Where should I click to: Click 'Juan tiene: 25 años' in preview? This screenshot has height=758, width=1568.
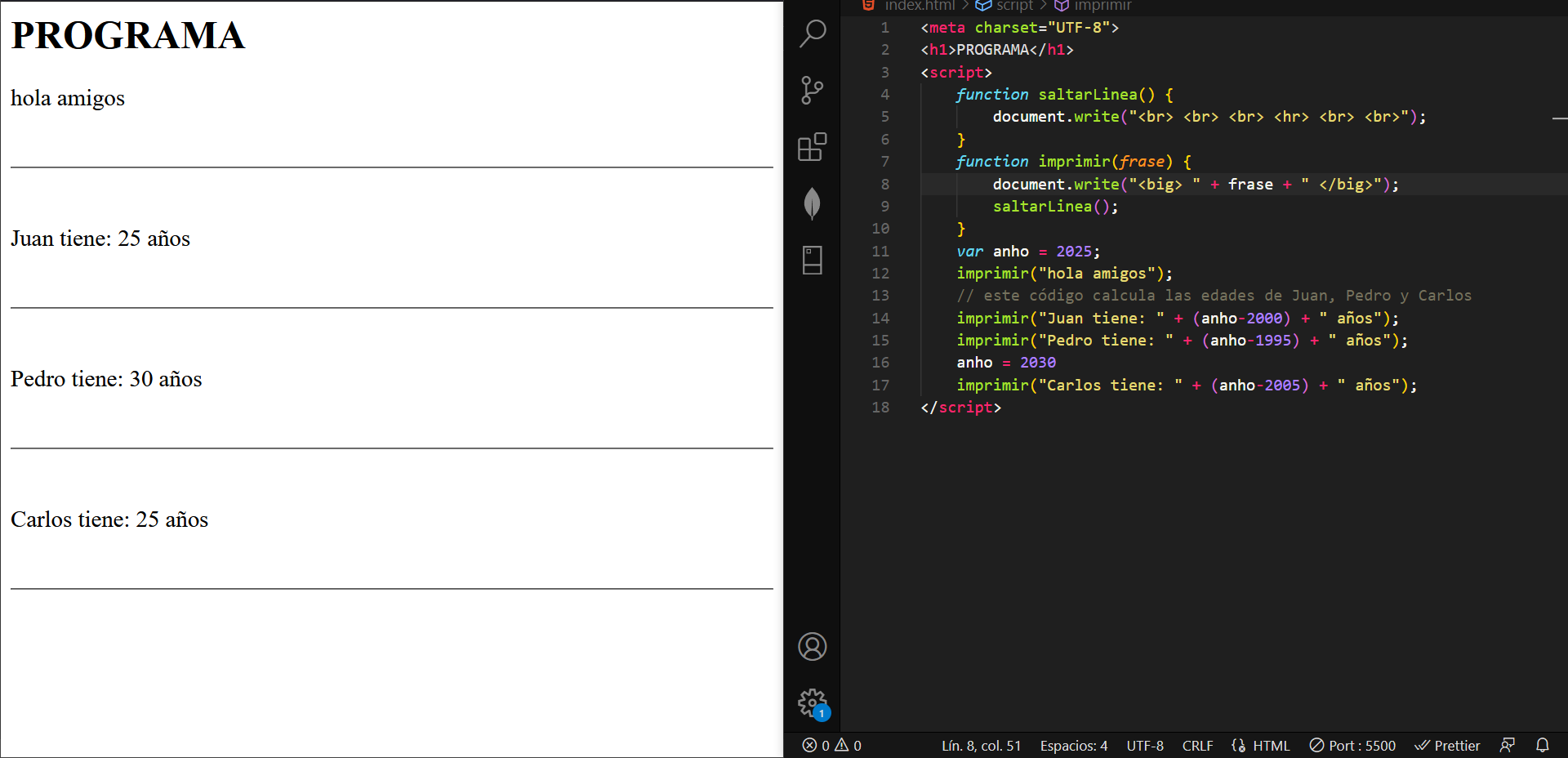(100, 239)
